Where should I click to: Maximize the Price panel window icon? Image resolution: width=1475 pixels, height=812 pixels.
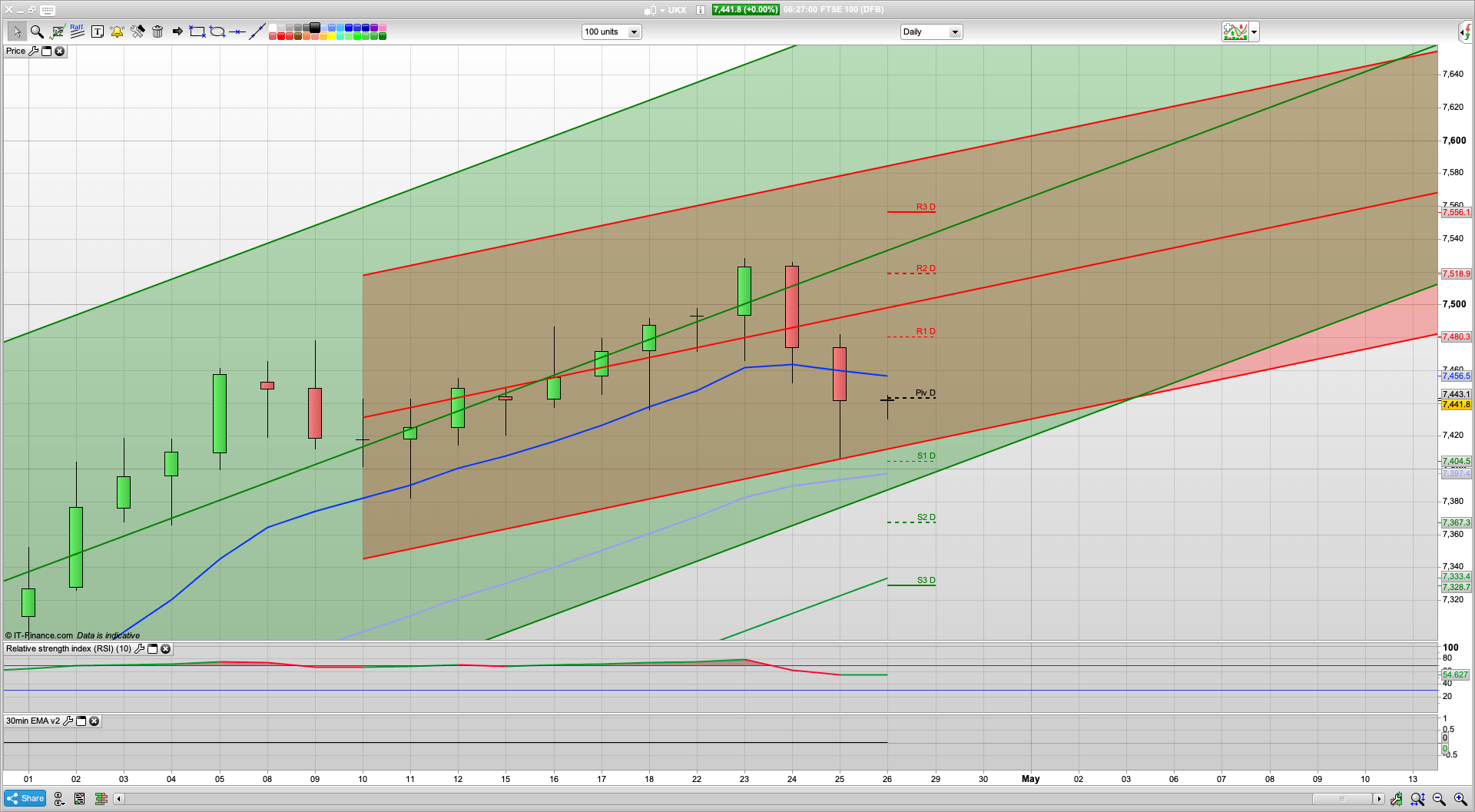tap(46, 51)
